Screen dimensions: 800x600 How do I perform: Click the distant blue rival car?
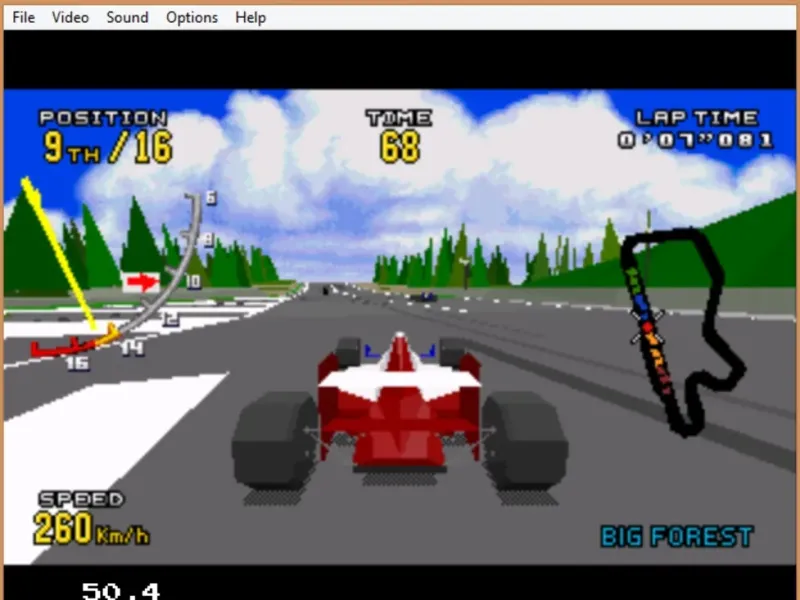pyautogui.click(x=424, y=296)
